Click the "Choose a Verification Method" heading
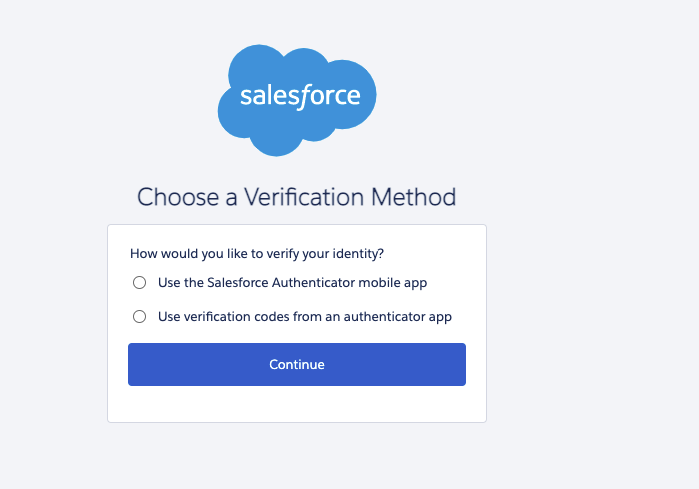 [297, 197]
